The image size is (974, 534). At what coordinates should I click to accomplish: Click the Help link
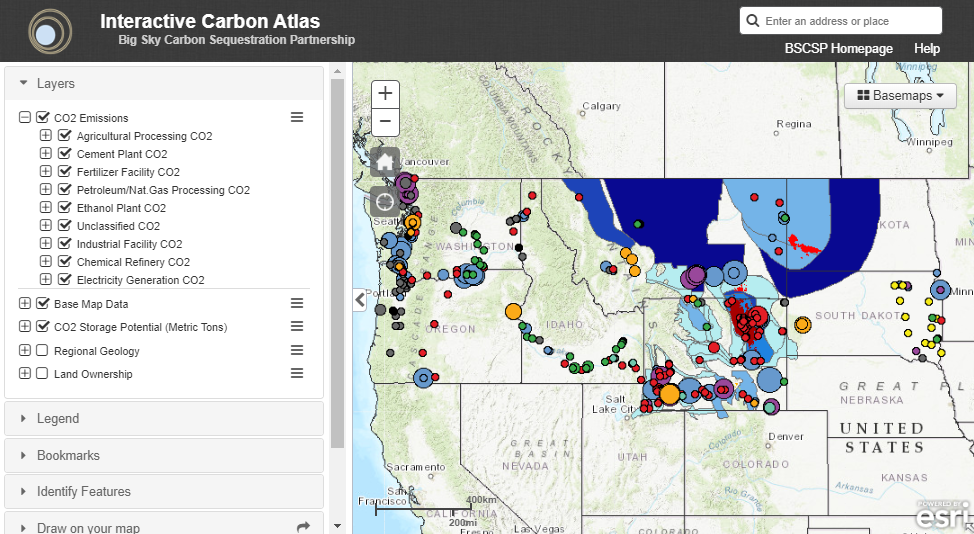tap(926, 49)
